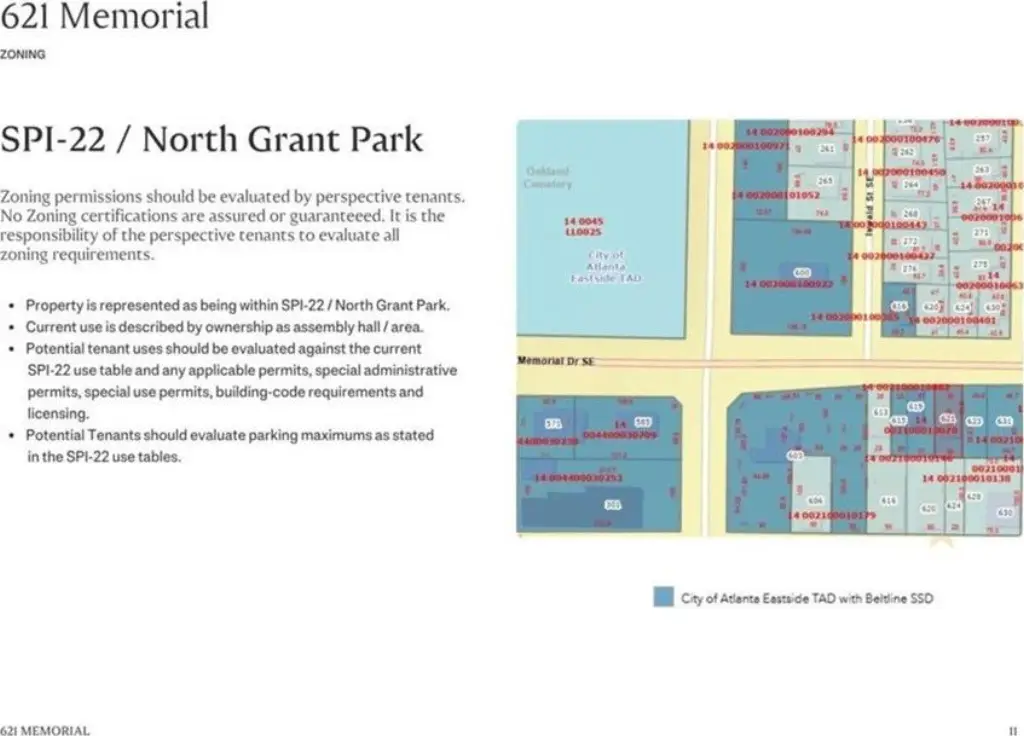The image size is (1024, 736).
Task: Click the 621 address marker on the map
Action: point(948,418)
